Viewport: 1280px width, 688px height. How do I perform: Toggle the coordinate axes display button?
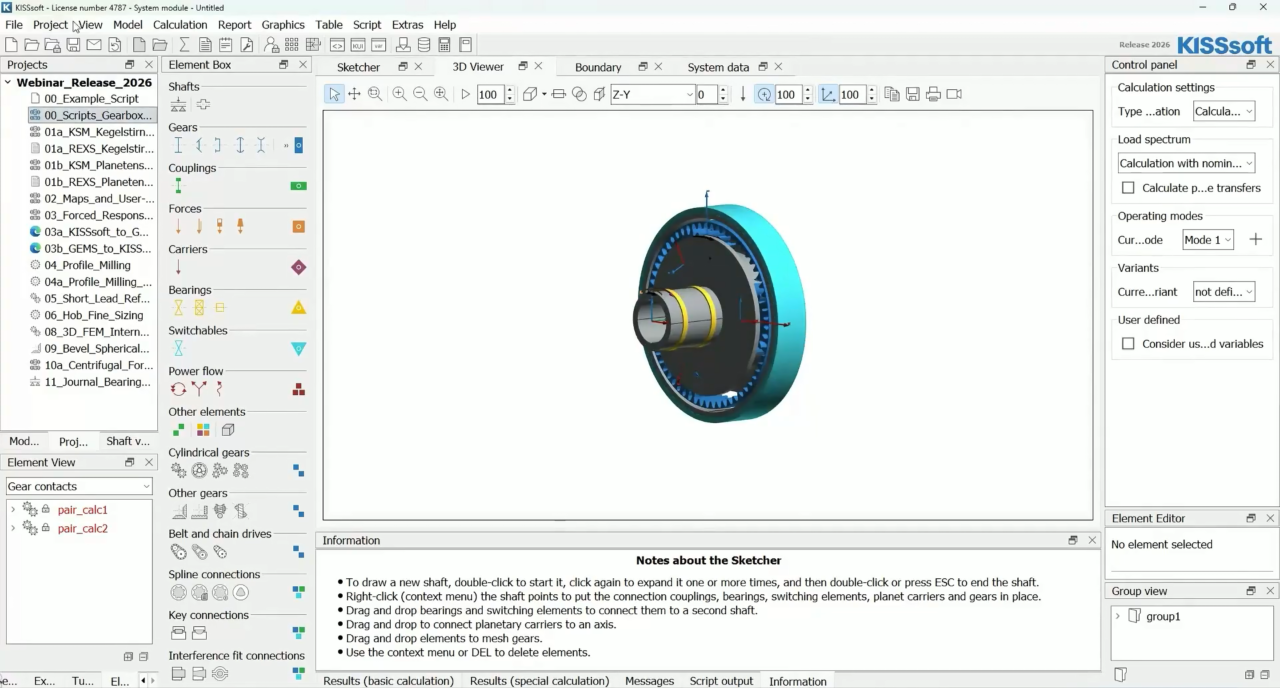pos(828,94)
